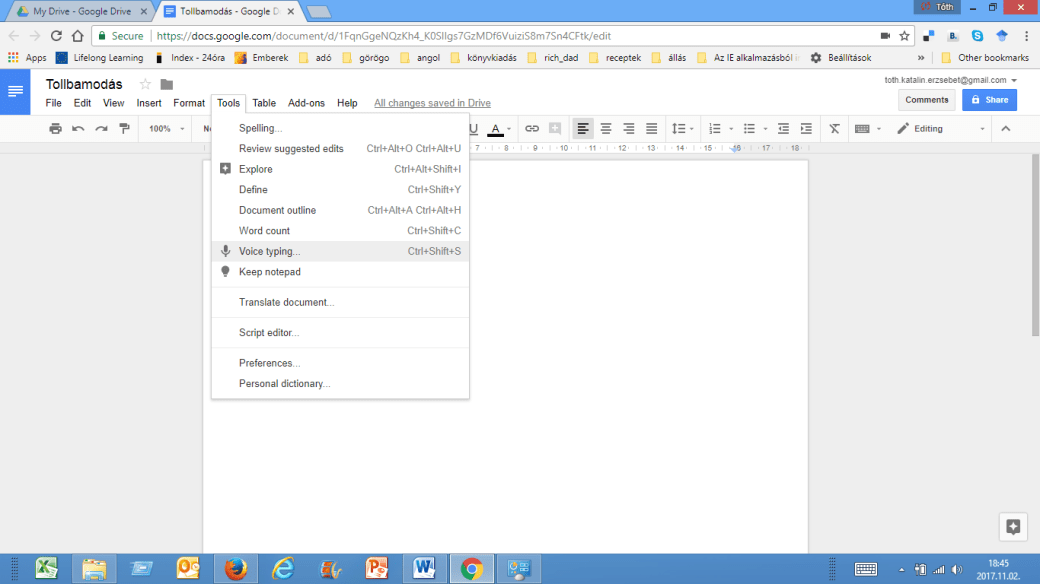Open the Editing mode dropdown
The height and width of the screenshot is (584, 1040).
pos(940,129)
